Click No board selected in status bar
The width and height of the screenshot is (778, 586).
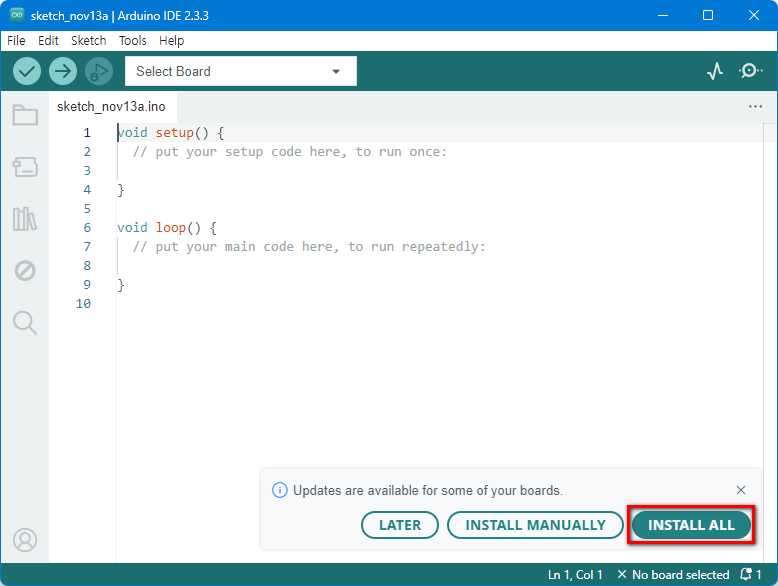673,575
